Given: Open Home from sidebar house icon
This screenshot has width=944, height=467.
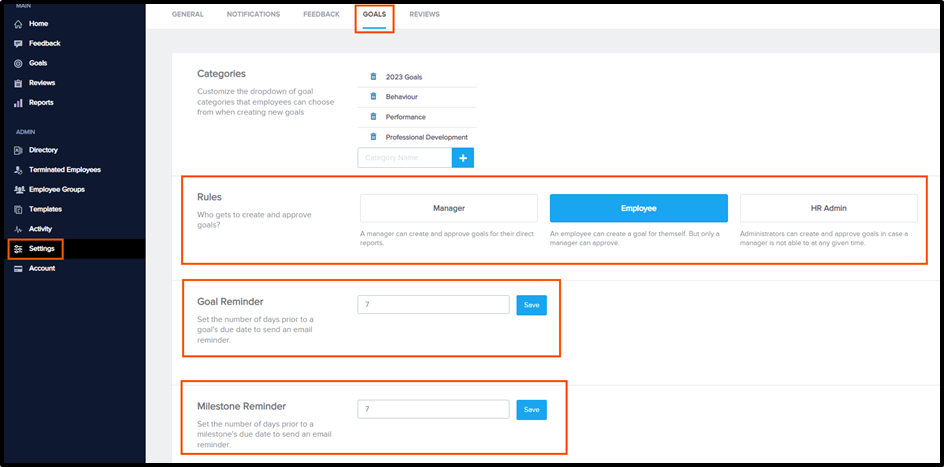Looking at the screenshot, I should (x=18, y=24).
